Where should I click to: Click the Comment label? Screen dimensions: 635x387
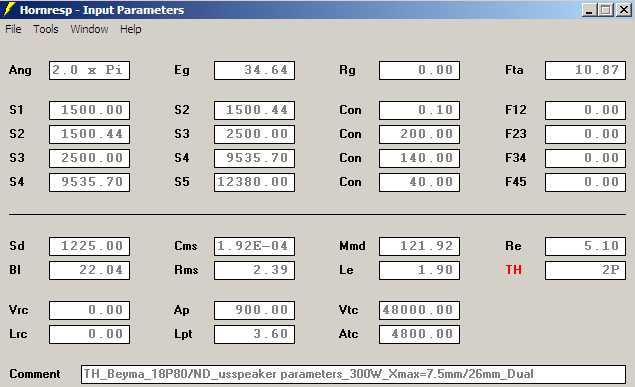click(35, 374)
